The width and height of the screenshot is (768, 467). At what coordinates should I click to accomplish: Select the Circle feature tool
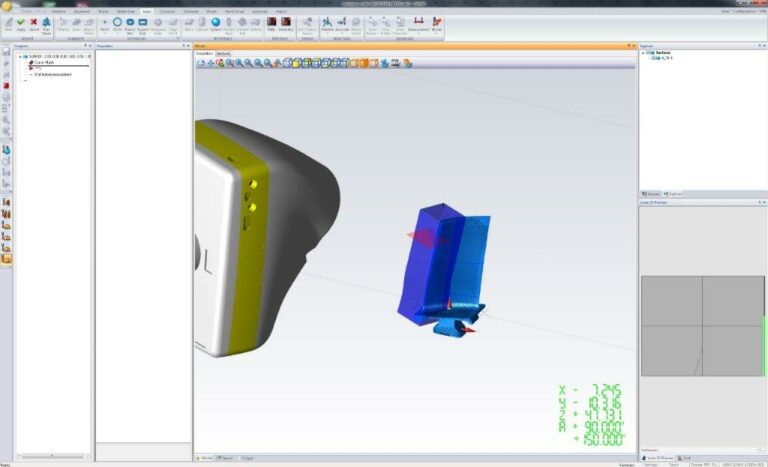(117, 22)
